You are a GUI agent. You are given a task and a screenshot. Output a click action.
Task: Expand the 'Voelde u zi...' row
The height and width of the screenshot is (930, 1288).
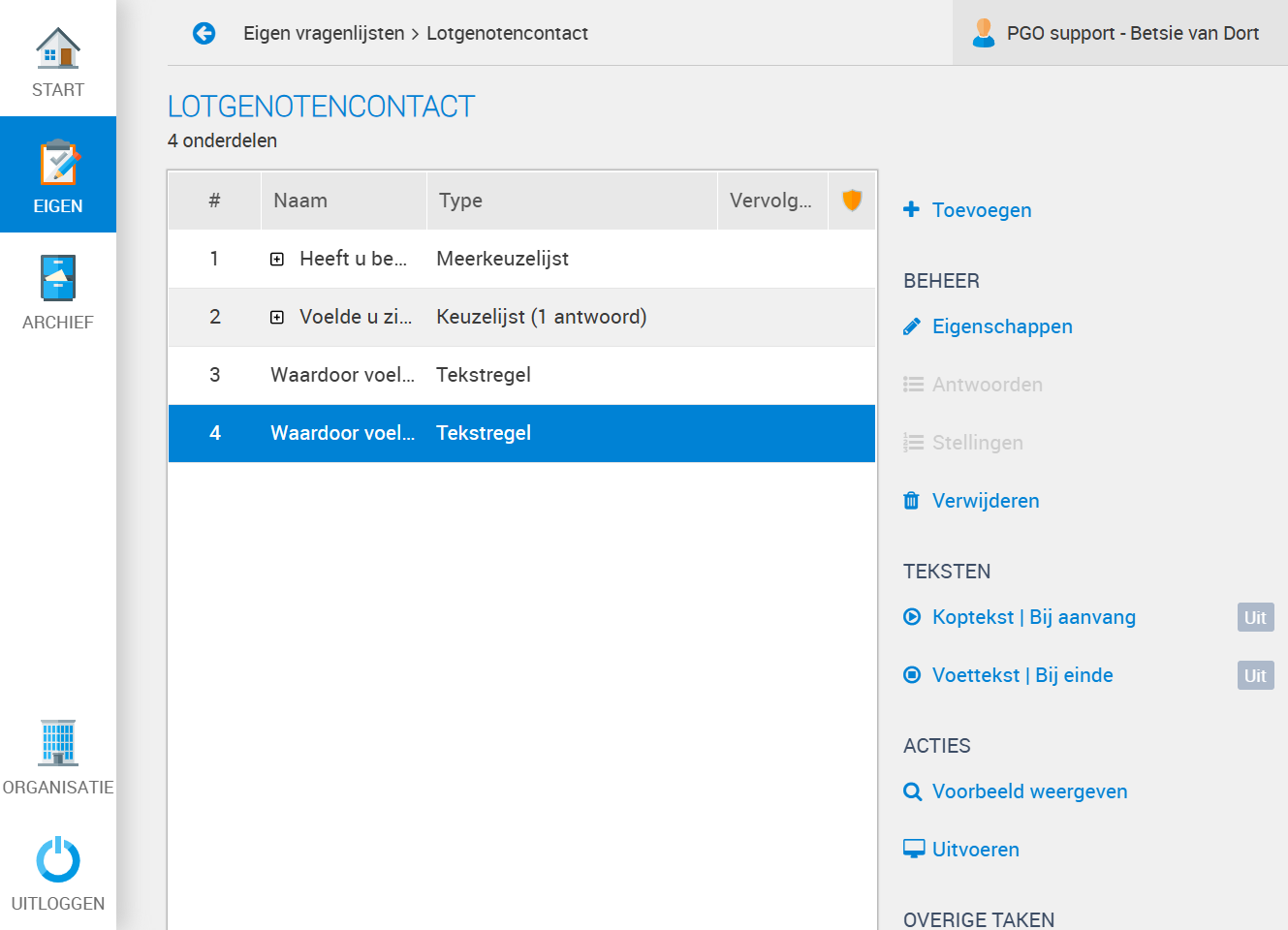(277, 317)
